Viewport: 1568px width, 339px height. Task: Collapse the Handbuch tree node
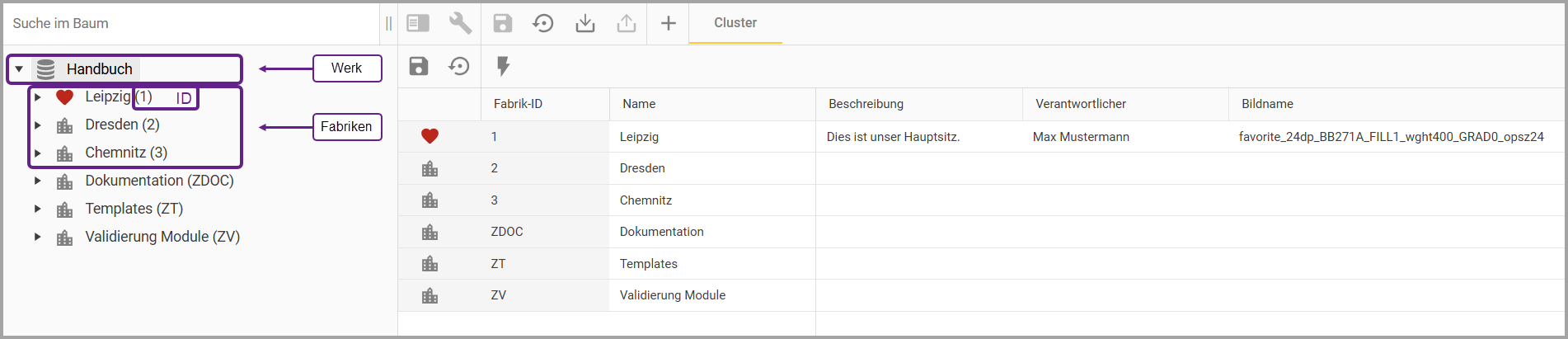[x=19, y=69]
